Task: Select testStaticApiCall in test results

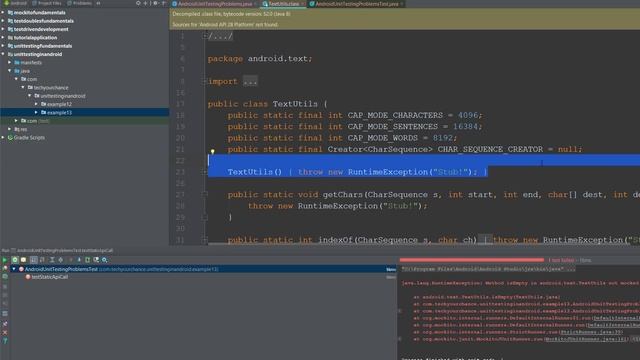Action: (x=50, y=277)
